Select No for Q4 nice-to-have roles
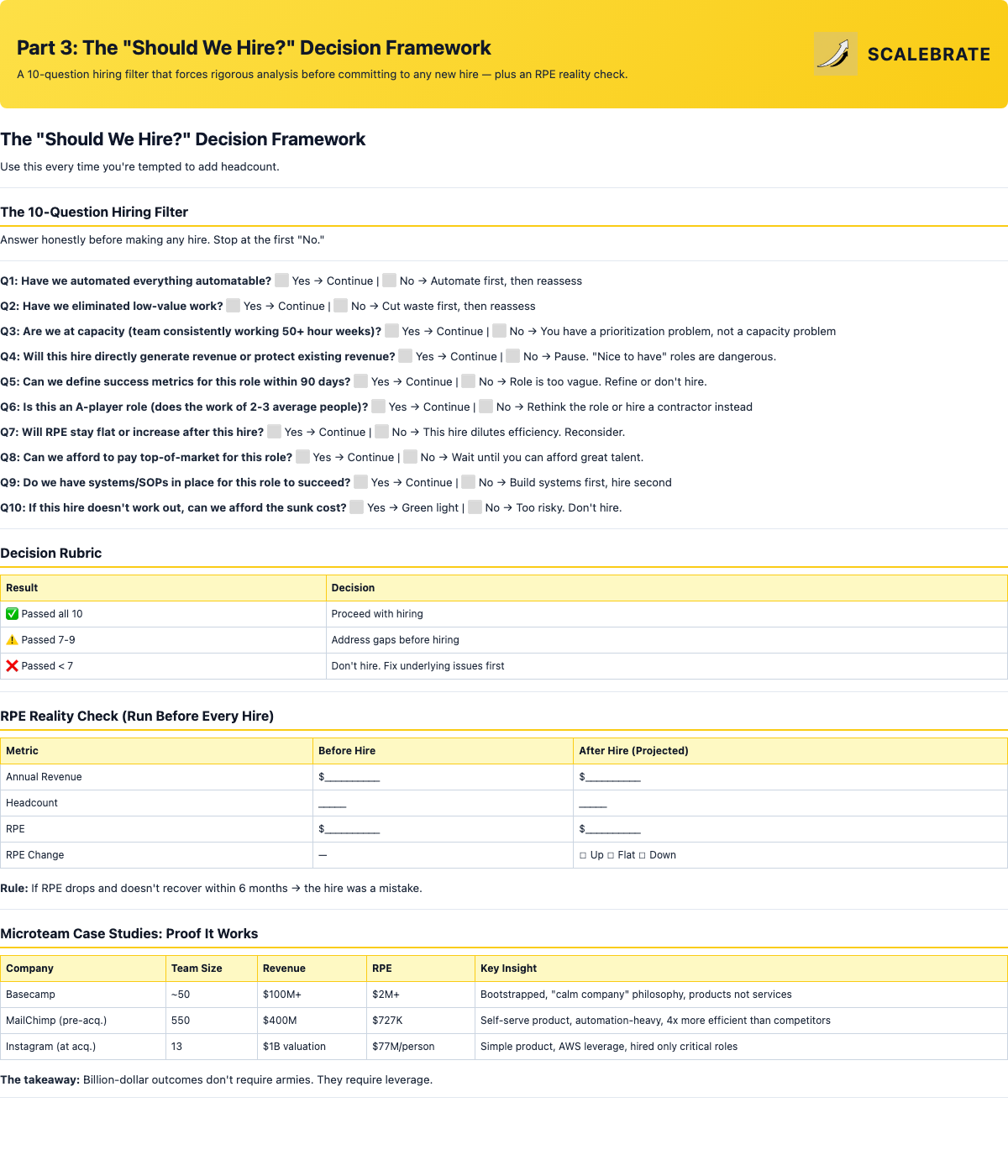Screen dimensions: 1008x1176 coord(513,356)
